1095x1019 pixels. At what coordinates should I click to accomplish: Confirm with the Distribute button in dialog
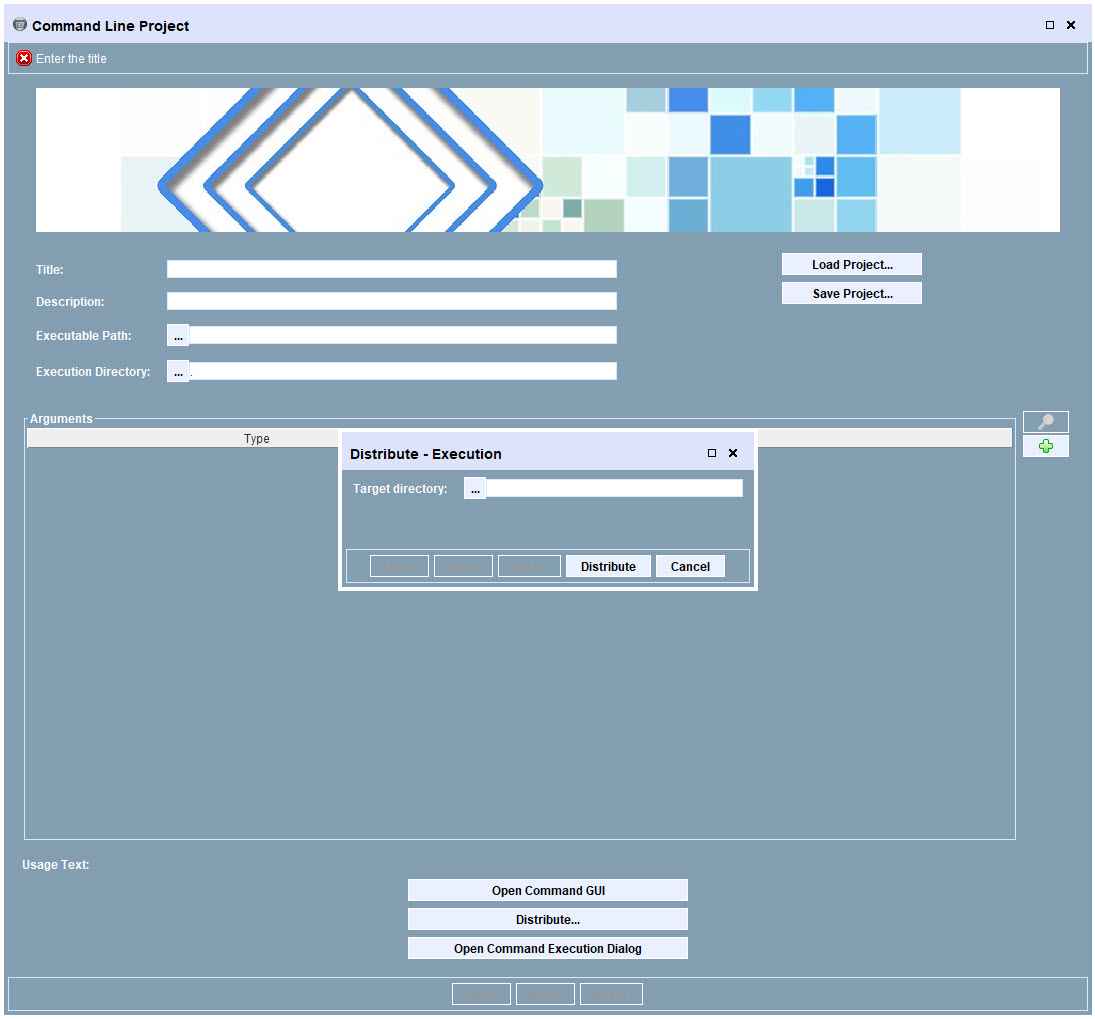click(x=608, y=566)
